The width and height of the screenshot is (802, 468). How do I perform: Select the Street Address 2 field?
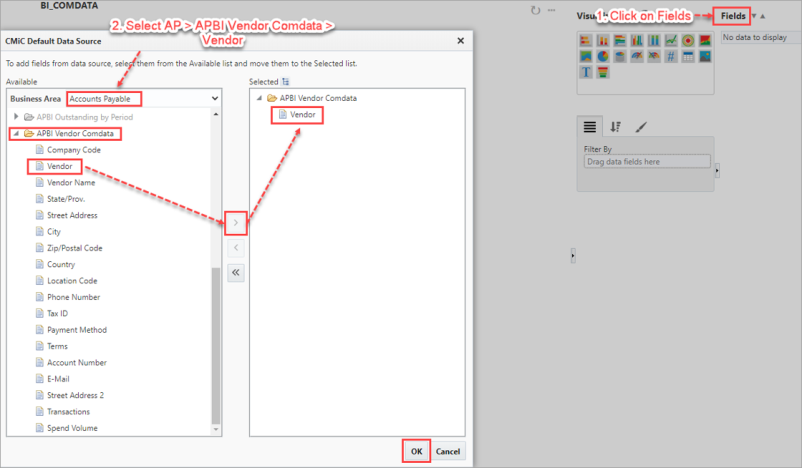pyautogui.click(x=75, y=395)
